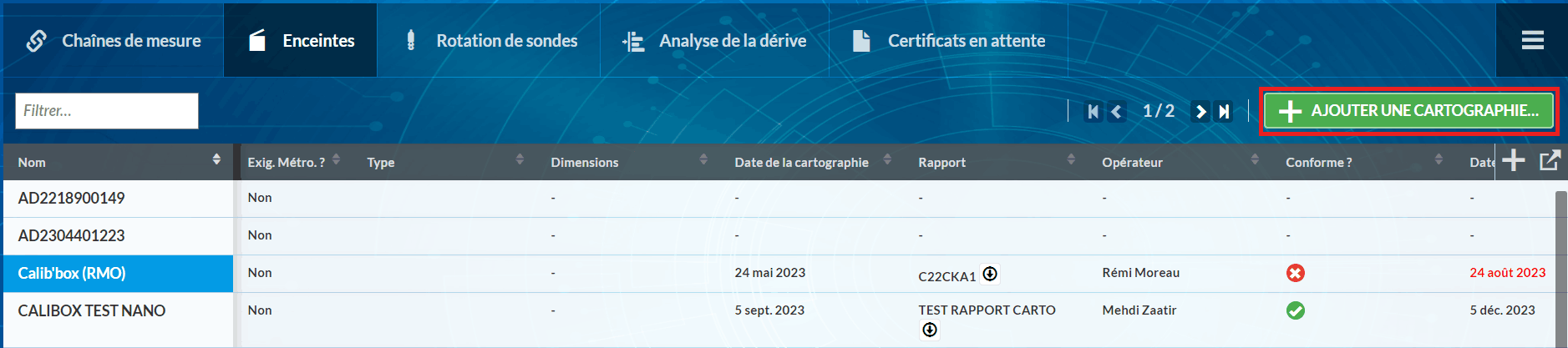This screenshot has width=1568, height=348.
Task: Click the 5 déc. 2023 date
Action: pyautogui.click(x=1503, y=310)
